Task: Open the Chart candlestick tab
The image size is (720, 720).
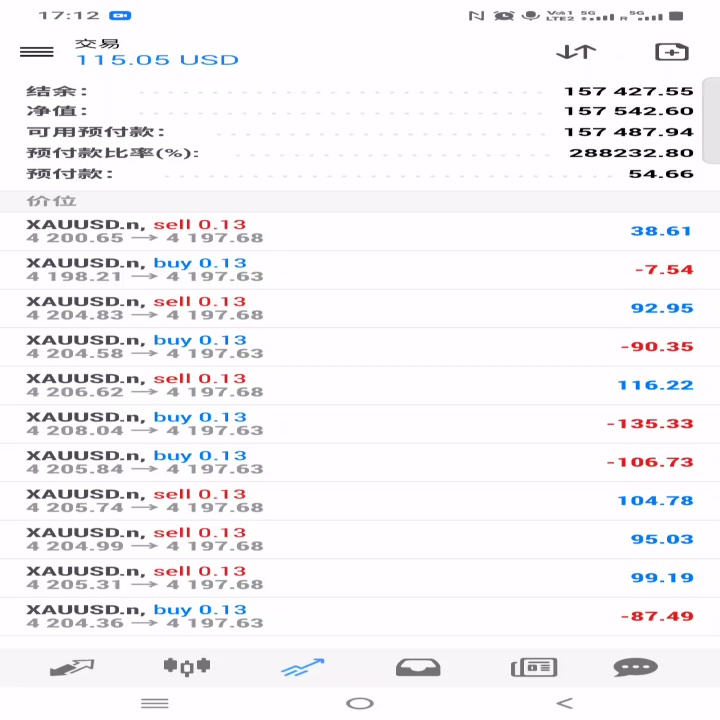Action: 187,666
